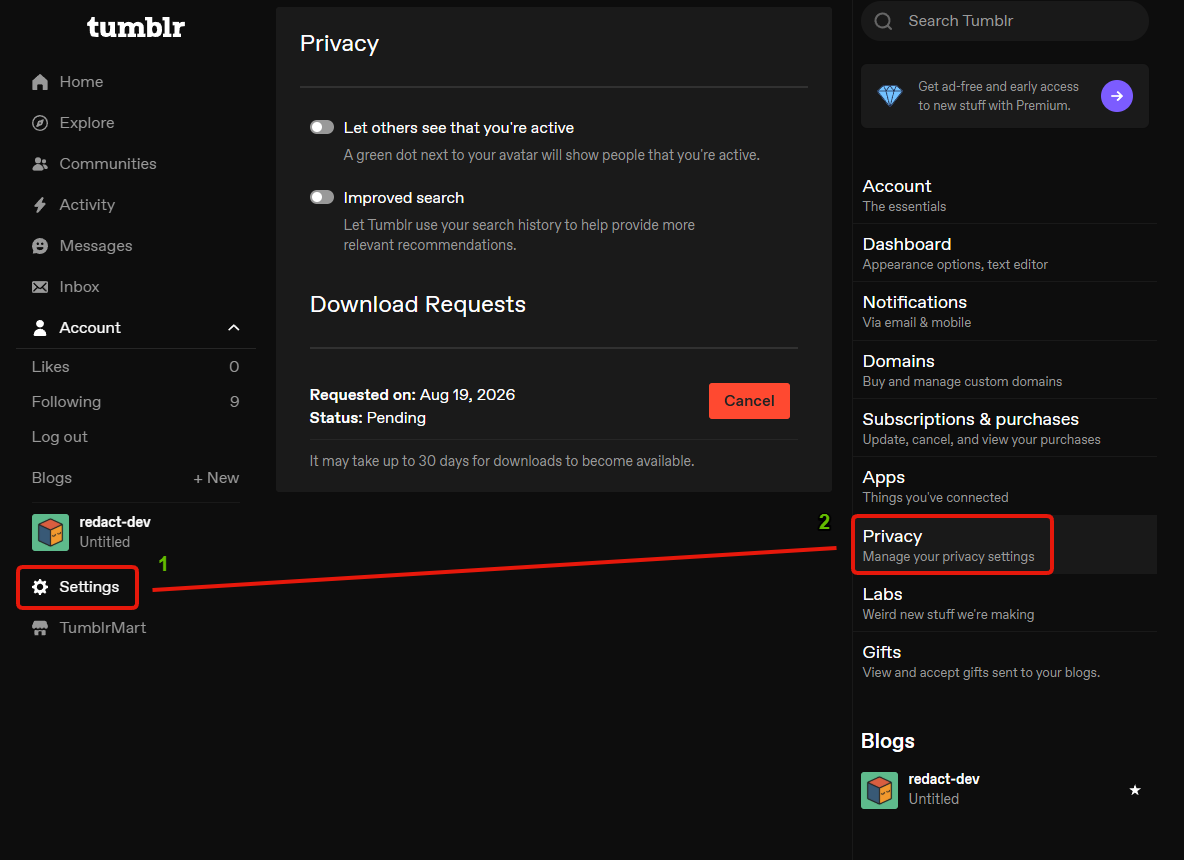The width and height of the screenshot is (1184, 860).
Task: Click the Activity lightning bolt icon
Action: (x=40, y=205)
